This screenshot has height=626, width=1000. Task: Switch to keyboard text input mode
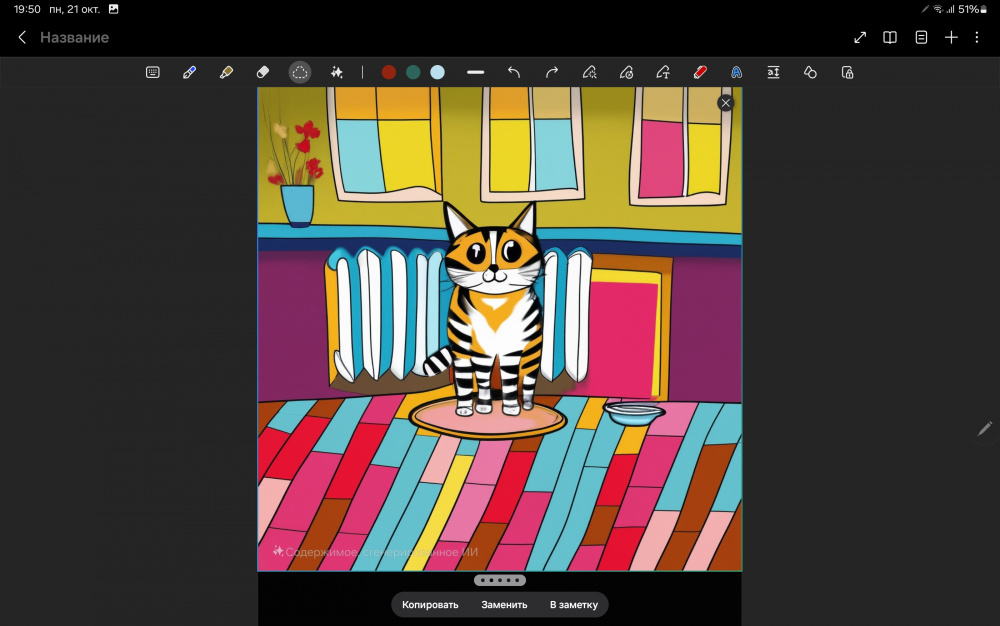tap(152, 73)
